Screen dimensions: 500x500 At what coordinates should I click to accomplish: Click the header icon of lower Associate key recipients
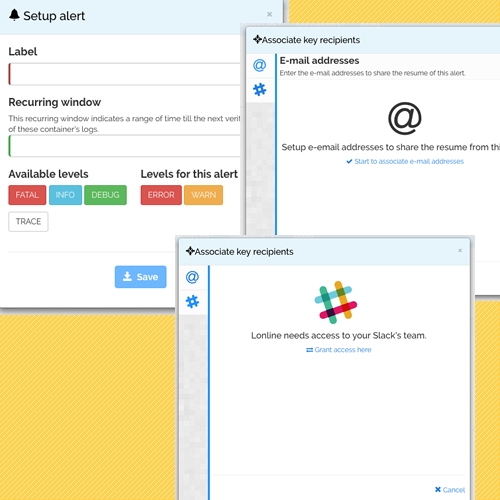pos(190,251)
